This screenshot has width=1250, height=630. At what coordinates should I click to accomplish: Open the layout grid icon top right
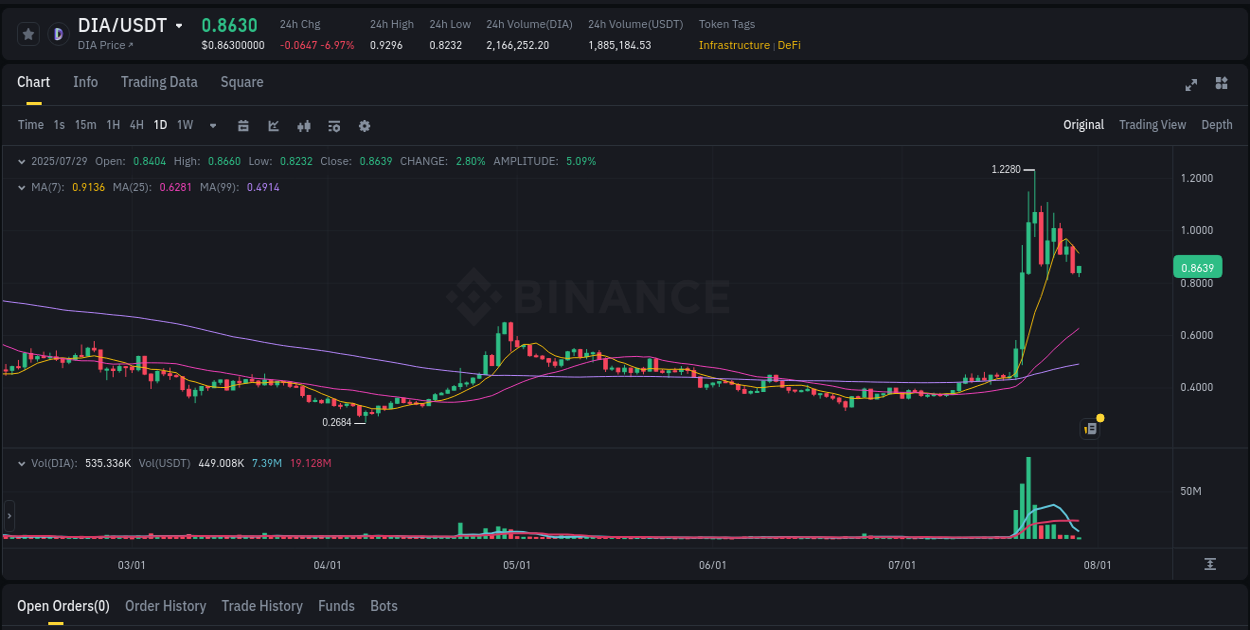coord(1222,85)
